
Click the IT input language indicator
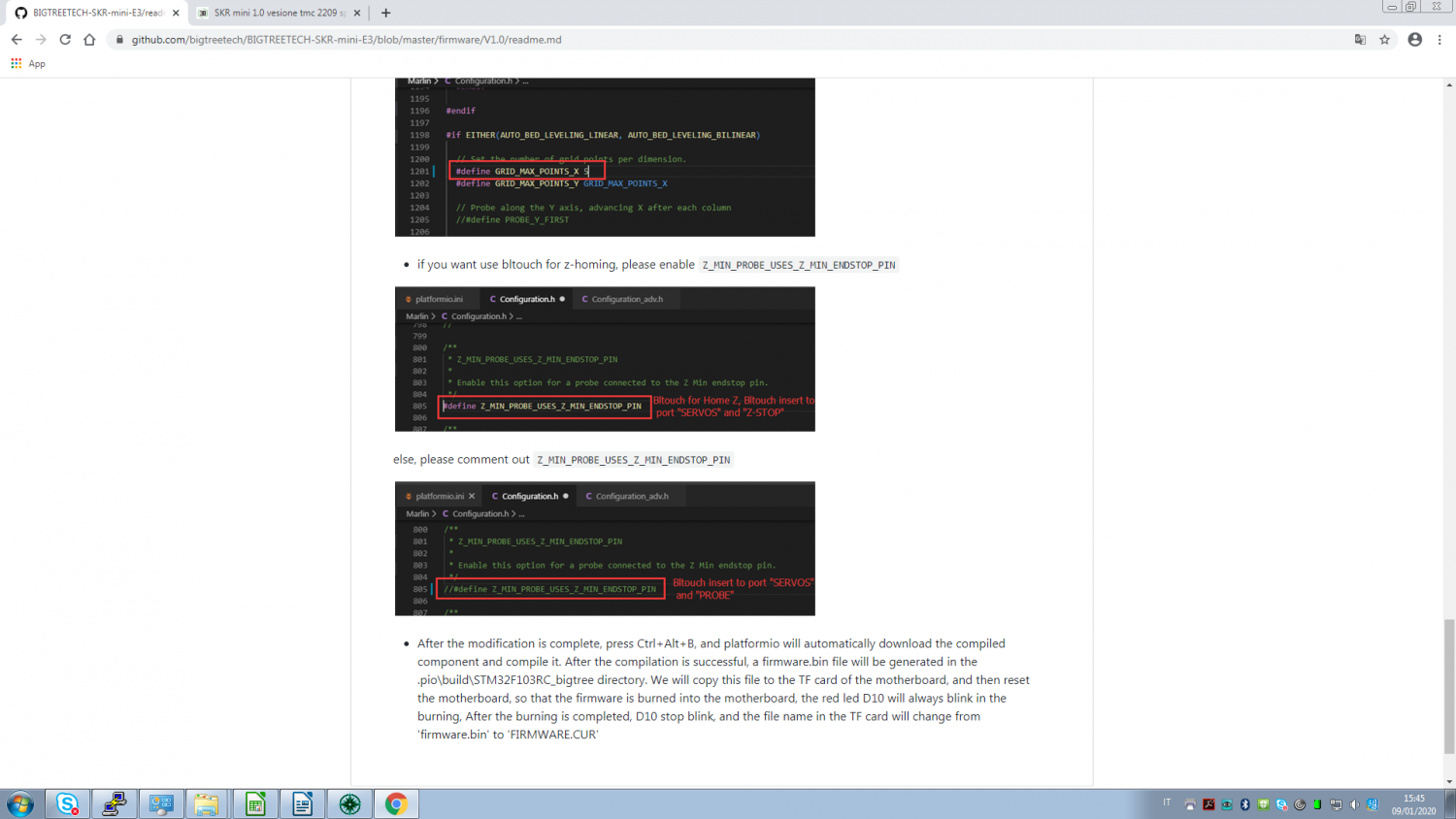pyautogui.click(x=1167, y=803)
